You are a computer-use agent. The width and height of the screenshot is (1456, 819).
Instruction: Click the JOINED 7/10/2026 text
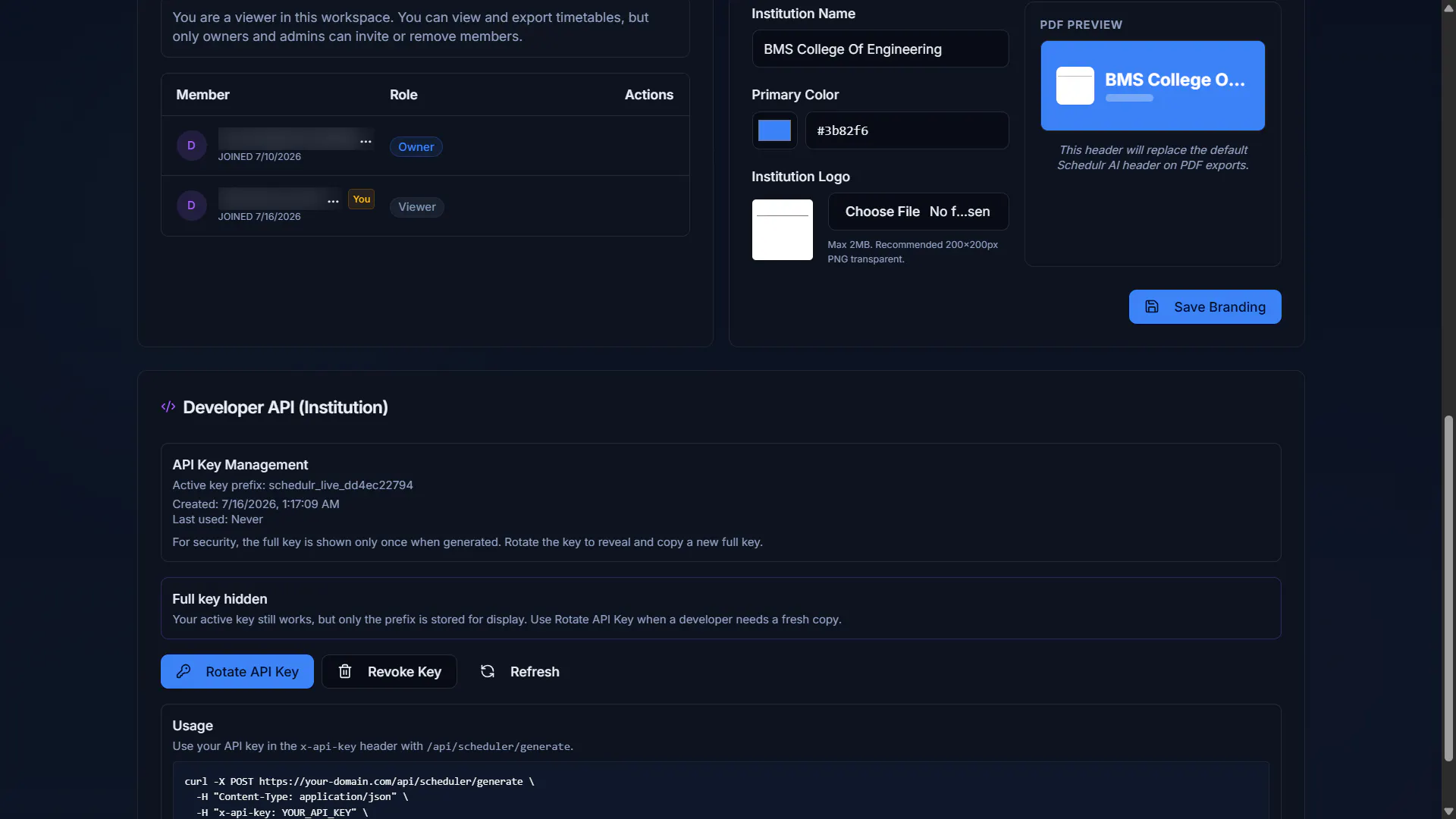(x=259, y=157)
